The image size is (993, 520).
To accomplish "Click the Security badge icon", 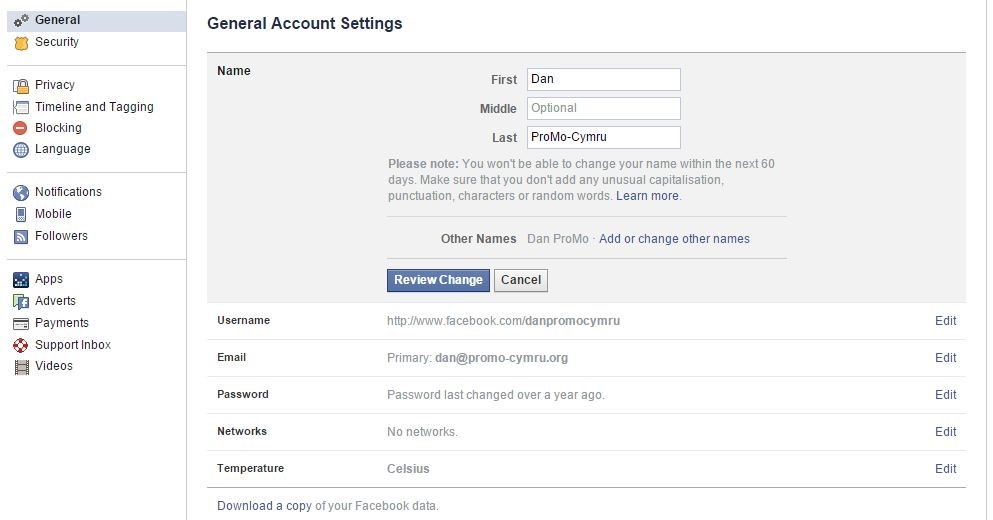I will click(x=21, y=43).
